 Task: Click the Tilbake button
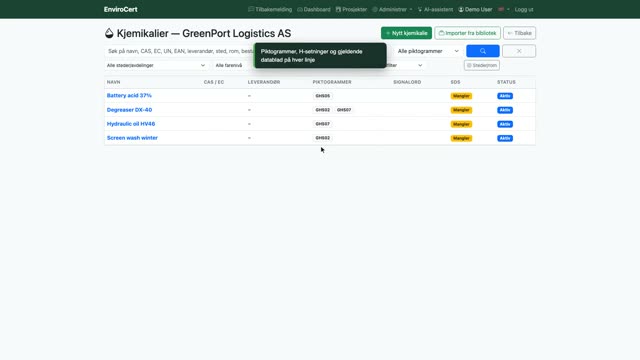(x=519, y=33)
